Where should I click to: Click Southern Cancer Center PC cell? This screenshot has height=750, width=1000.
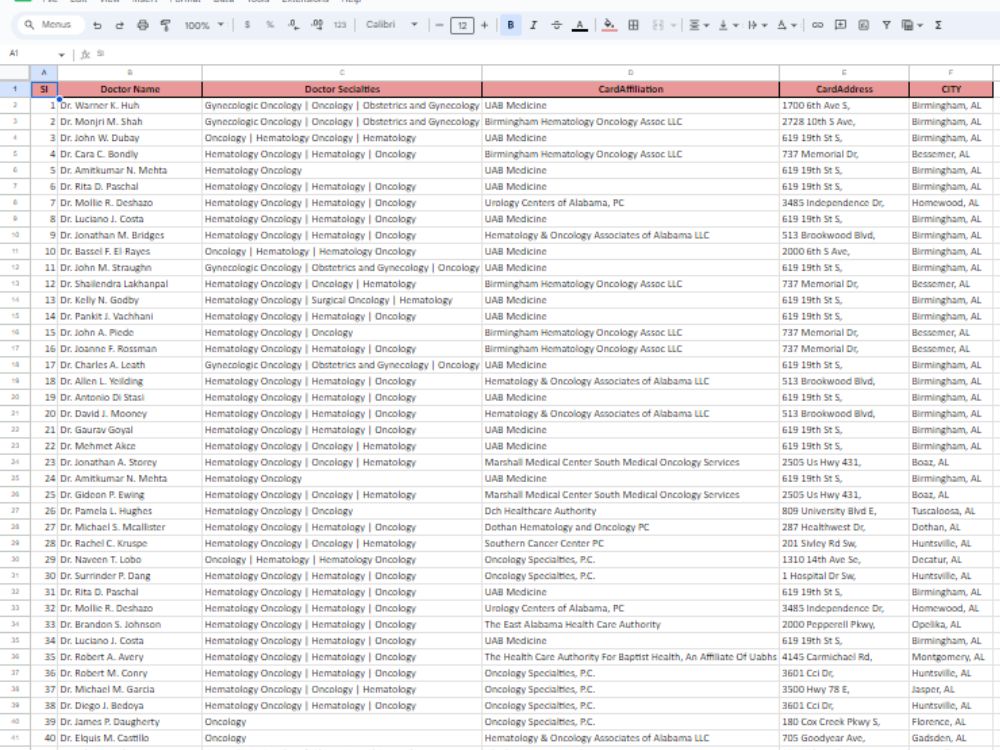[630, 543]
